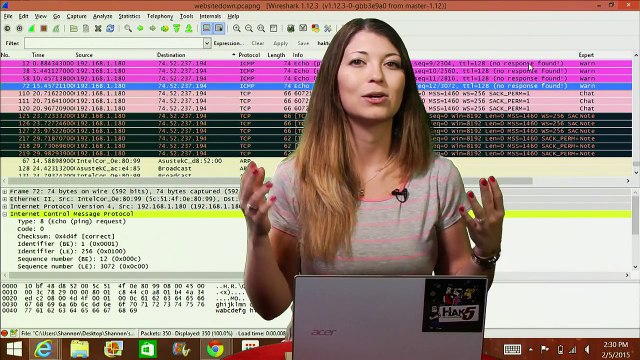The width and height of the screenshot is (640, 360).
Task: Clear the display filter
Action: (x=258, y=43)
